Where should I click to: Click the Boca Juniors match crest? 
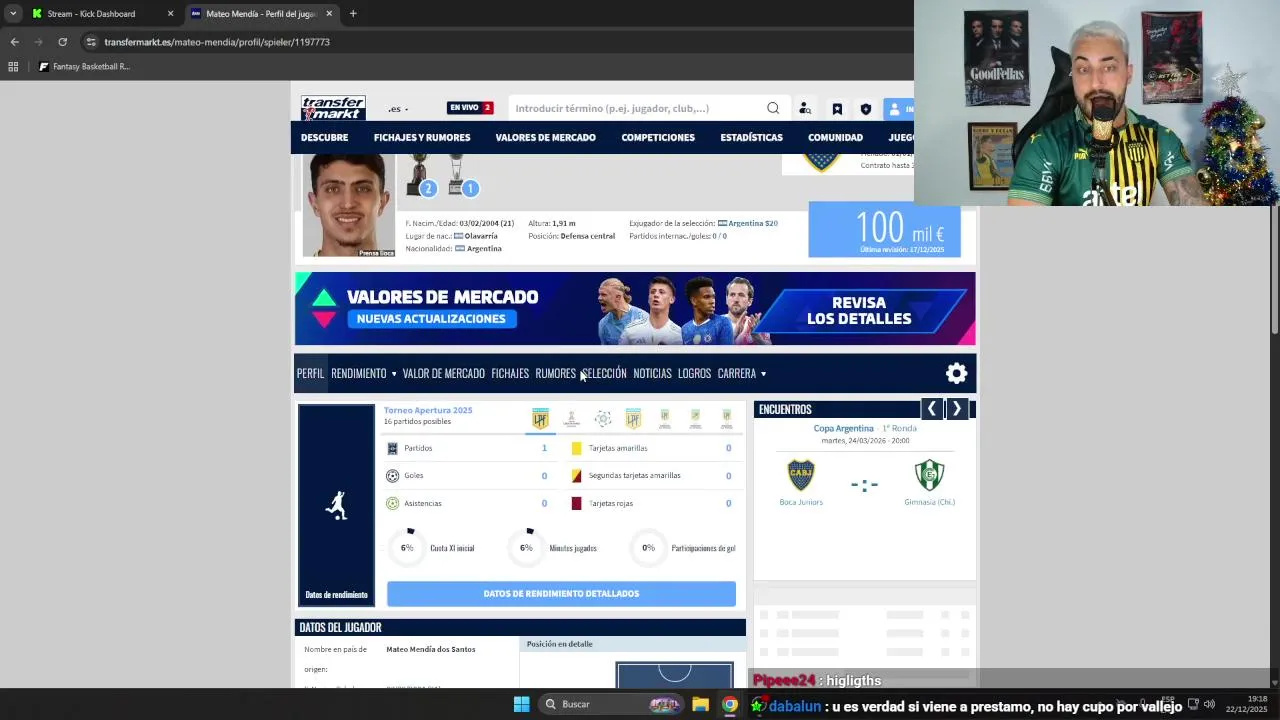pos(801,475)
